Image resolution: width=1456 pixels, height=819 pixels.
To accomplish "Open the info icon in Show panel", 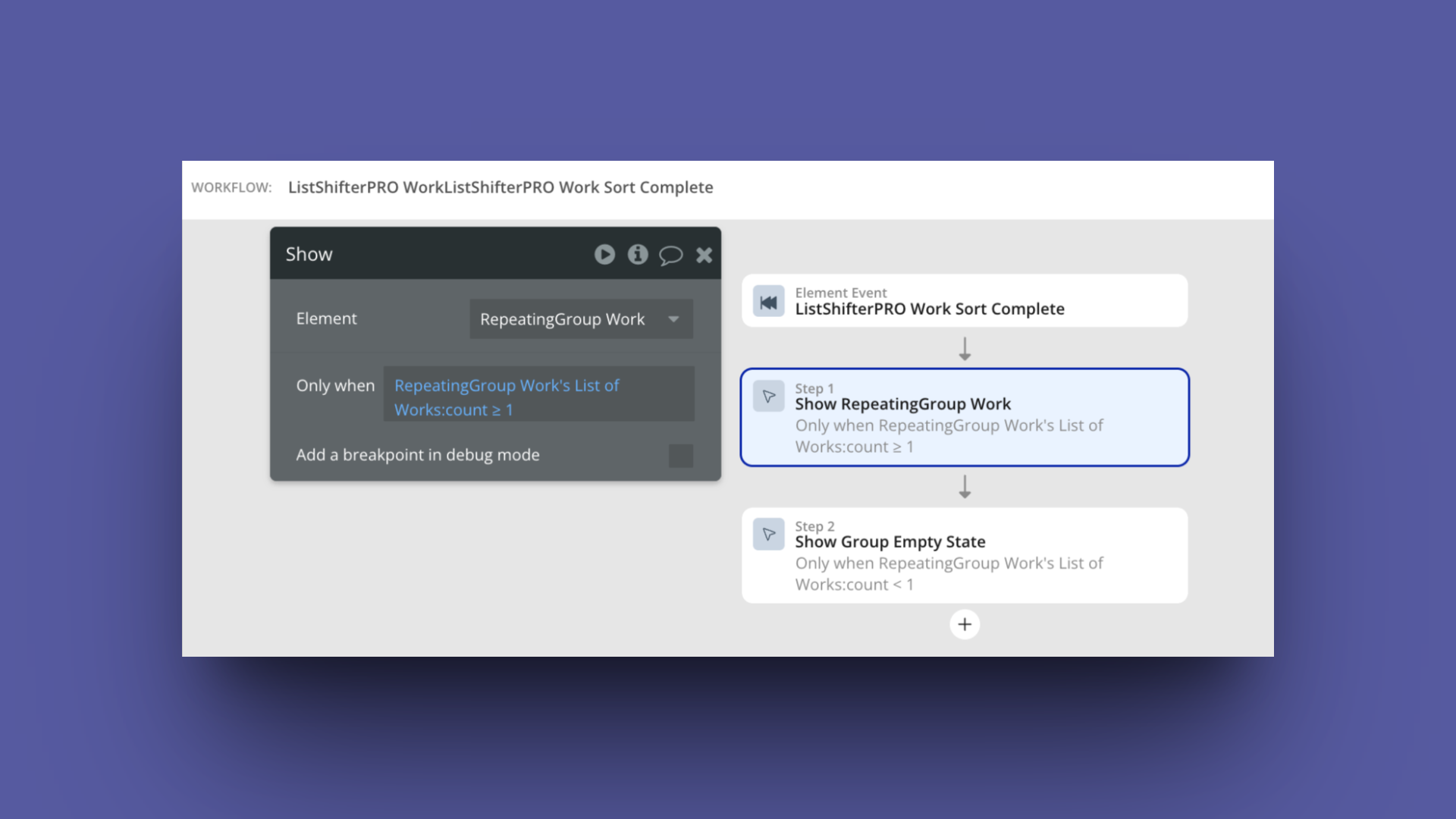I will [638, 254].
